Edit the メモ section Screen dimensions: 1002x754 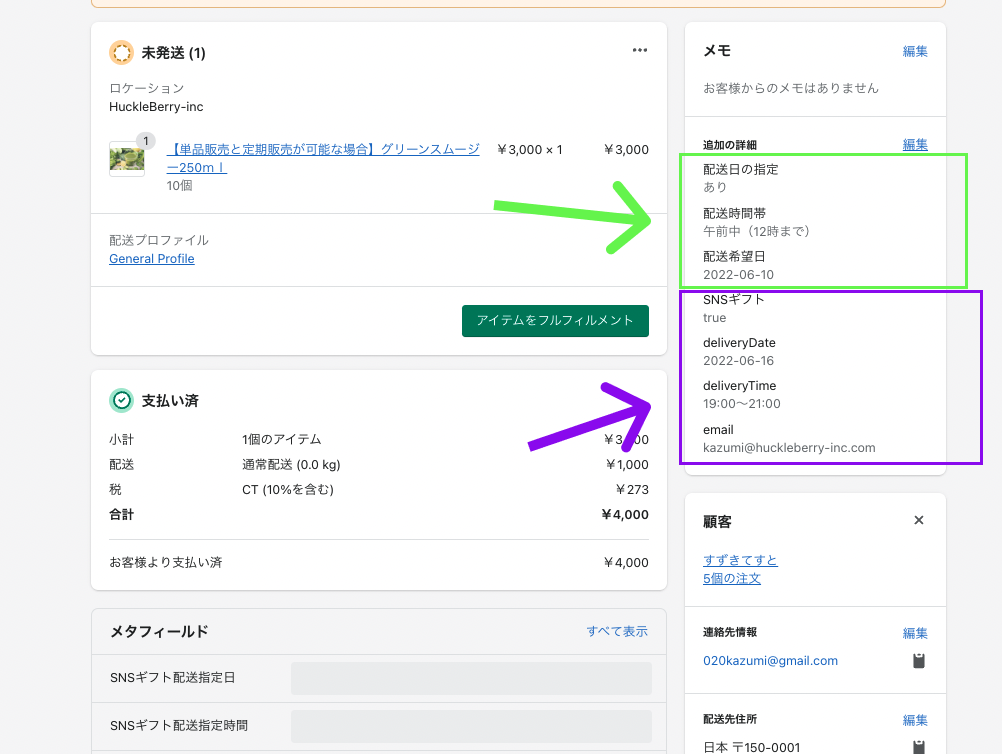[915, 51]
